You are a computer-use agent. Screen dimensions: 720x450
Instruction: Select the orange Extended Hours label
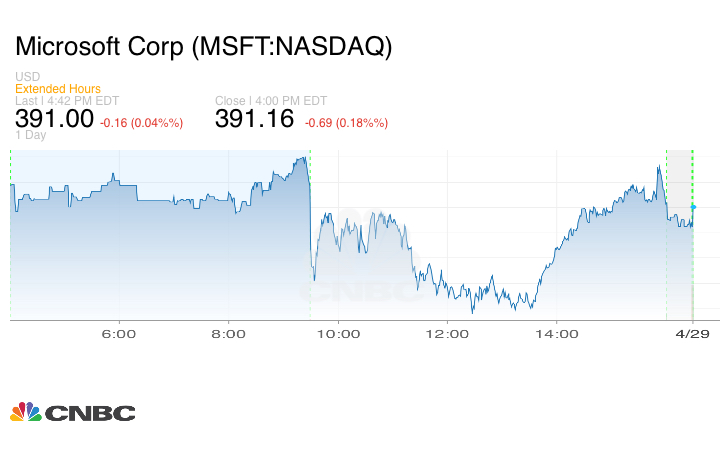(57, 89)
